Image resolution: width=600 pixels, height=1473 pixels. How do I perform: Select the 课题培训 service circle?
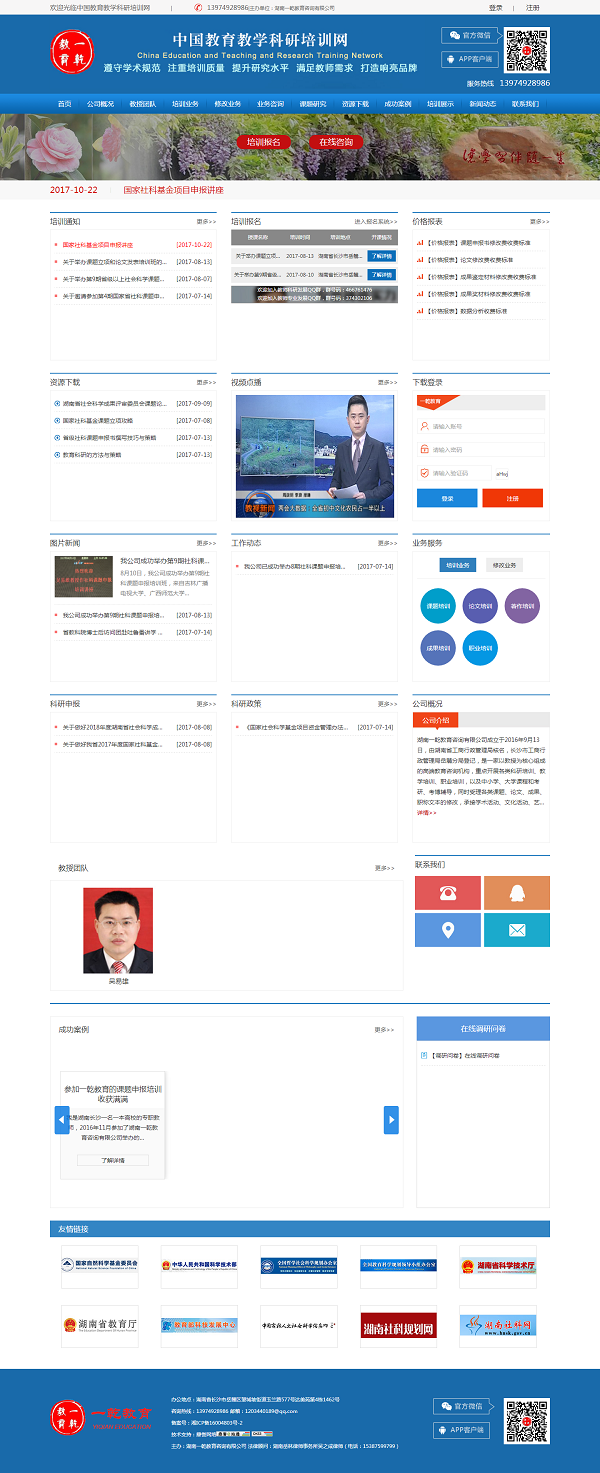[439, 607]
